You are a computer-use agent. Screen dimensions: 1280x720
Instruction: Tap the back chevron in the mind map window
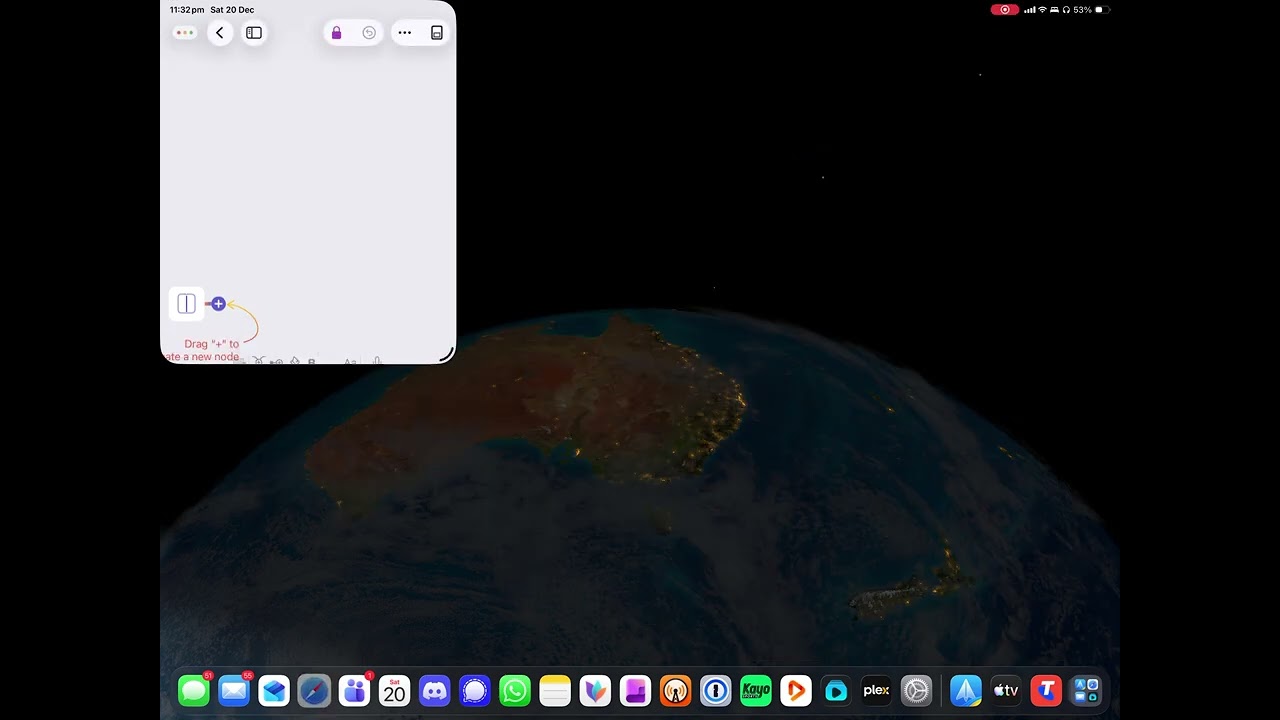(x=220, y=33)
